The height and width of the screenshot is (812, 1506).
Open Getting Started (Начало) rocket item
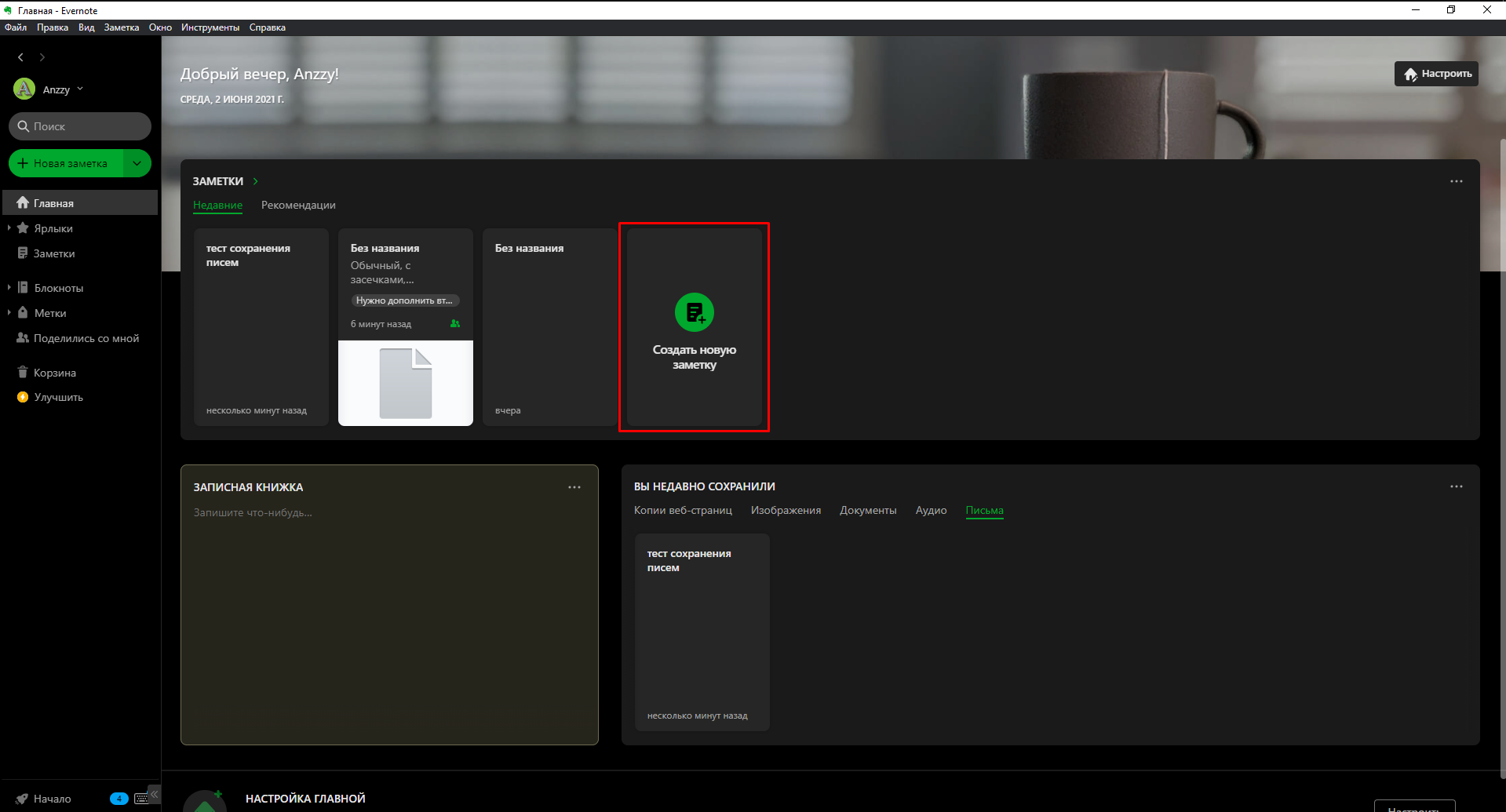tap(52, 799)
